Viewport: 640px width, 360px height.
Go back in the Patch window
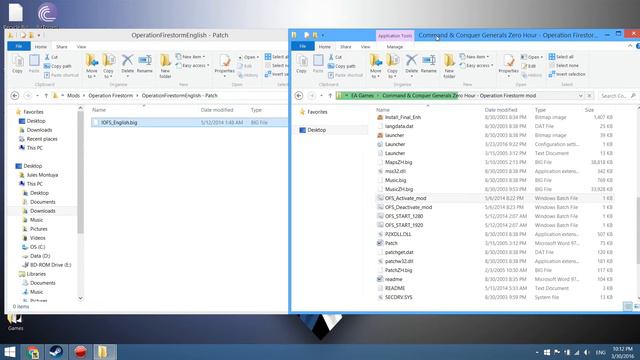click(15, 96)
